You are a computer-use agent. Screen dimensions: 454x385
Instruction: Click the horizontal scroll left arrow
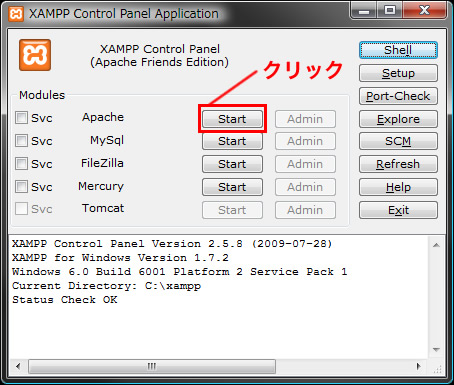(x=18, y=366)
